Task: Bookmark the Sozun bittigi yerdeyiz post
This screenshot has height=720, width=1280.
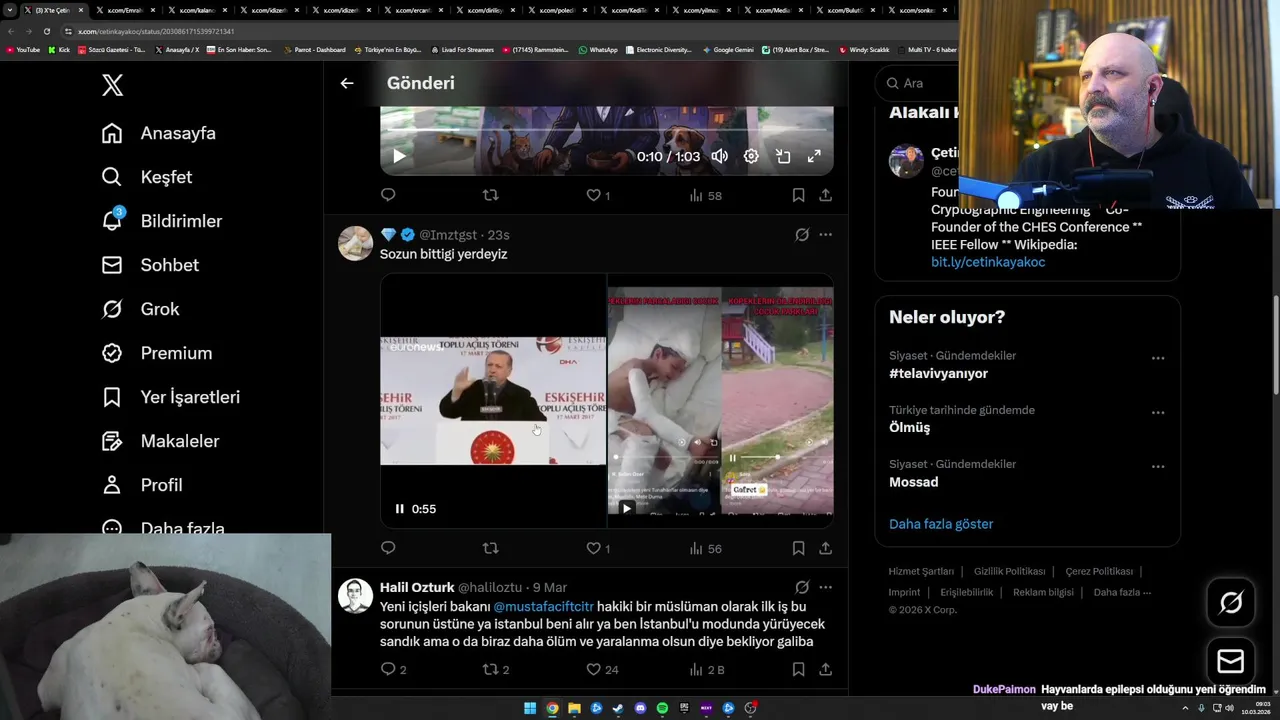Action: coord(798,548)
